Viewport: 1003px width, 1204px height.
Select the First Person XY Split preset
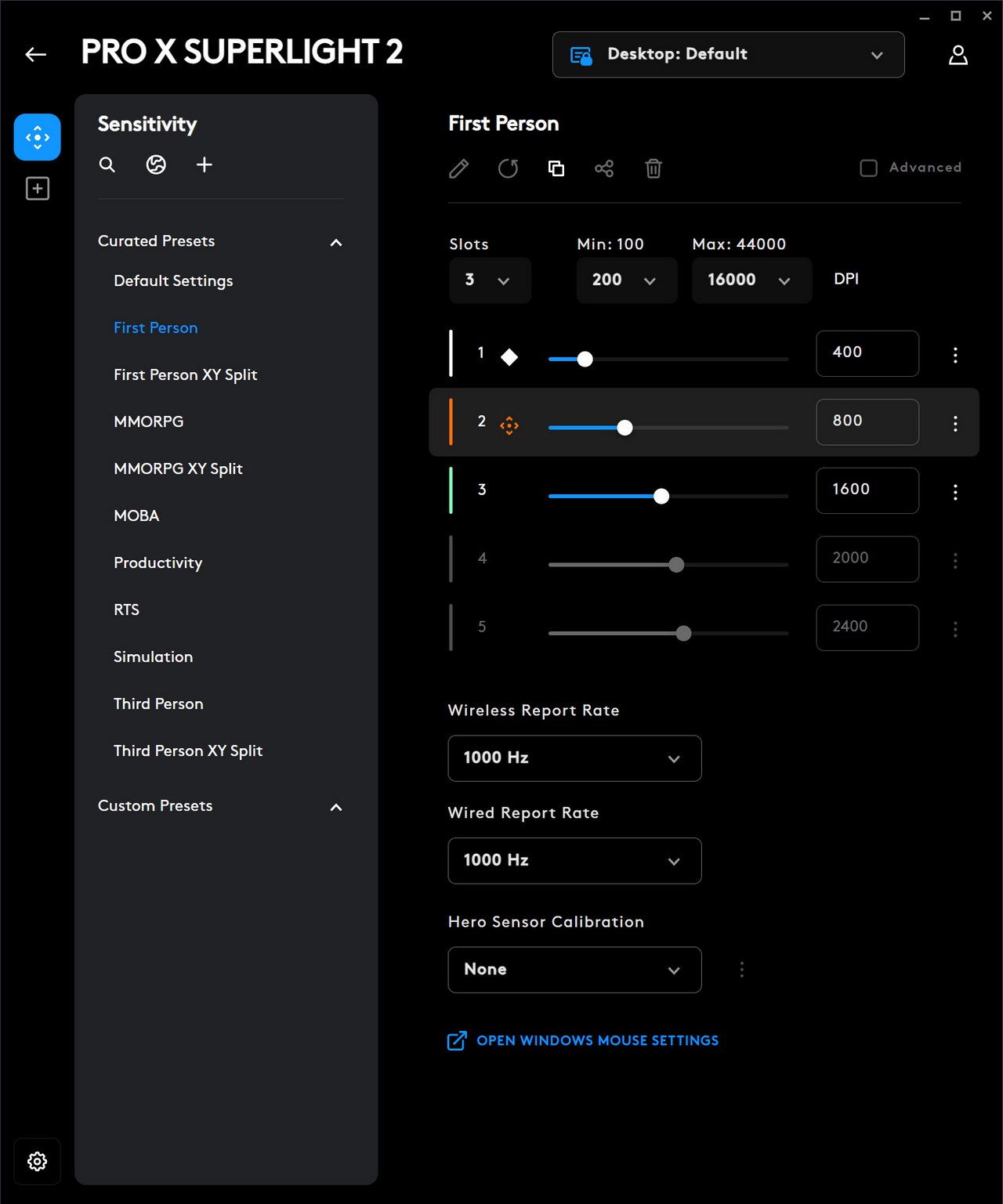pos(185,374)
